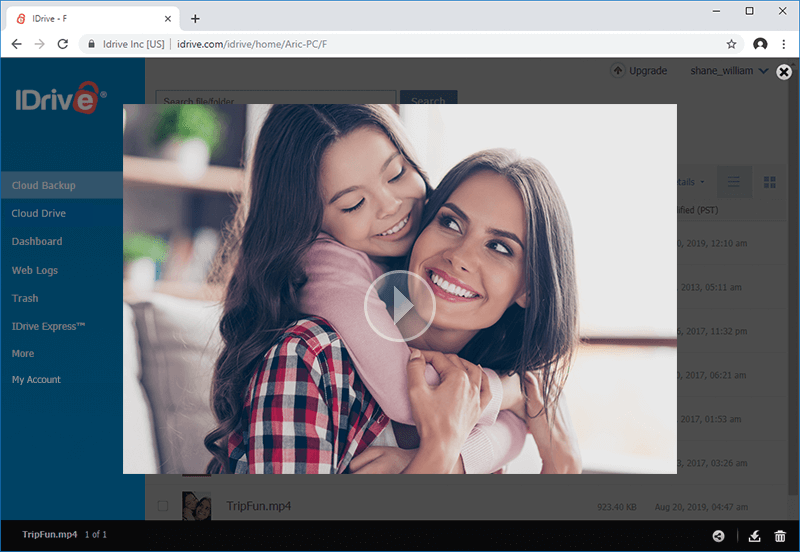Screen dimensions: 800x552
Task: Select the IDrive - F browser tab
Action: click(x=93, y=19)
